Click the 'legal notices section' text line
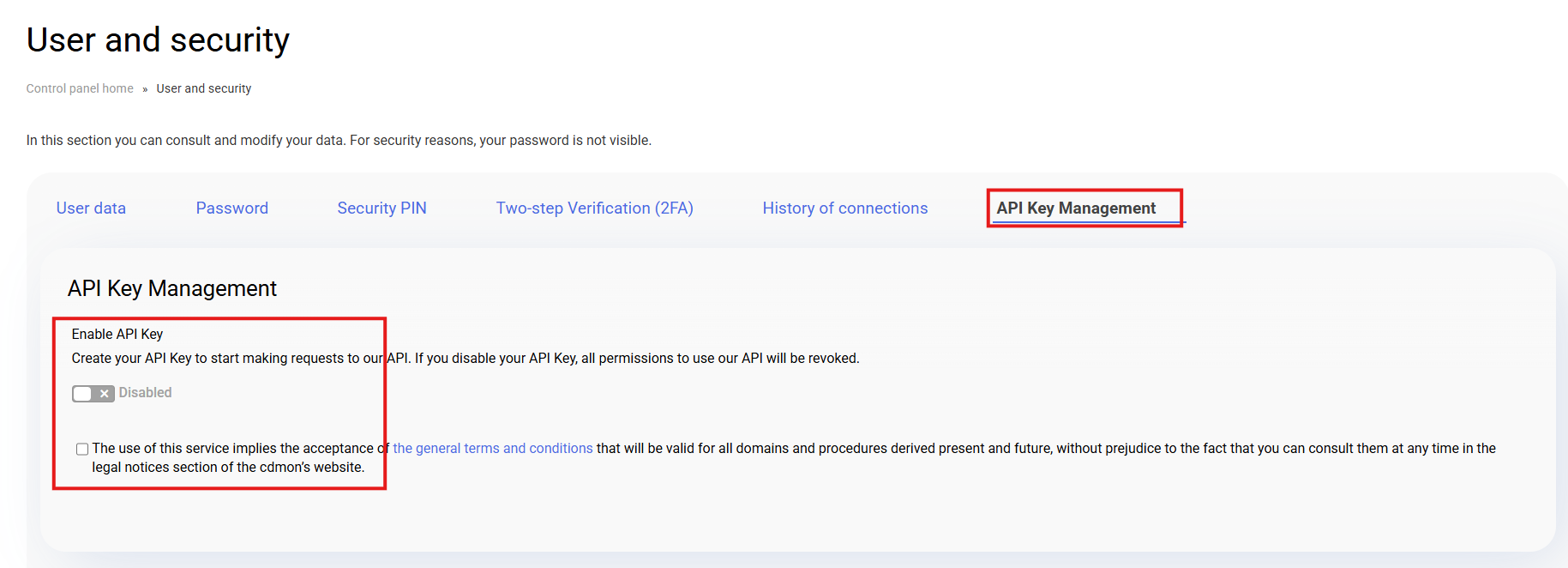The width and height of the screenshot is (1568, 568). point(228,467)
